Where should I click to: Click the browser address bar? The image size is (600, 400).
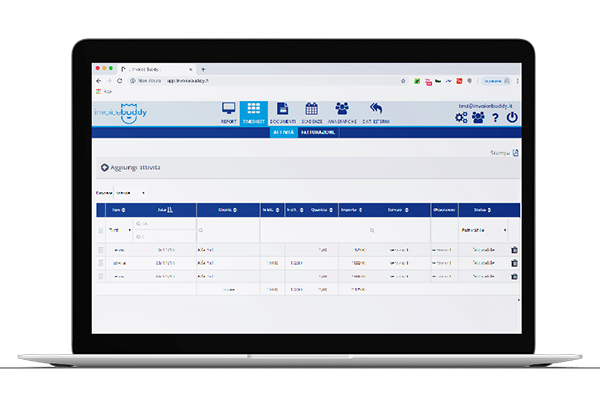(268, 81)
